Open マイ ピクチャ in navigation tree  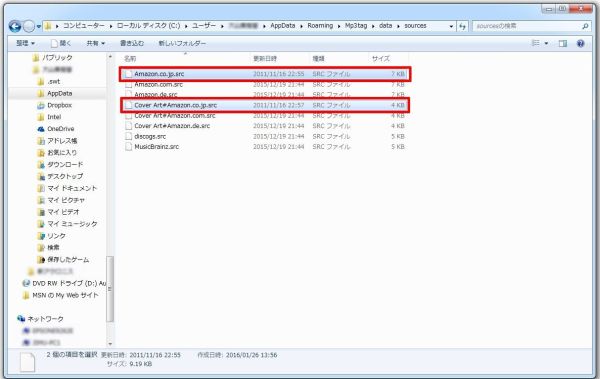(66, 200)
